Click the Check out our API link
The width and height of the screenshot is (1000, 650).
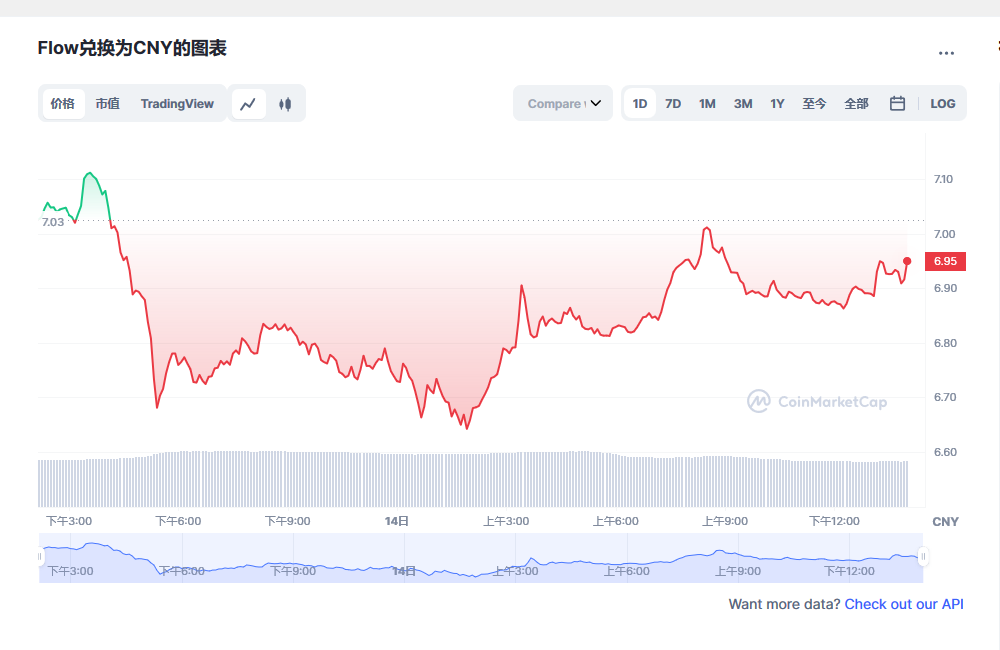[904, 604]
